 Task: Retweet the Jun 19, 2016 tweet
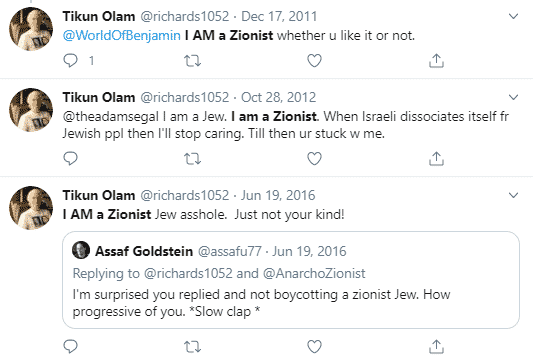192,347
